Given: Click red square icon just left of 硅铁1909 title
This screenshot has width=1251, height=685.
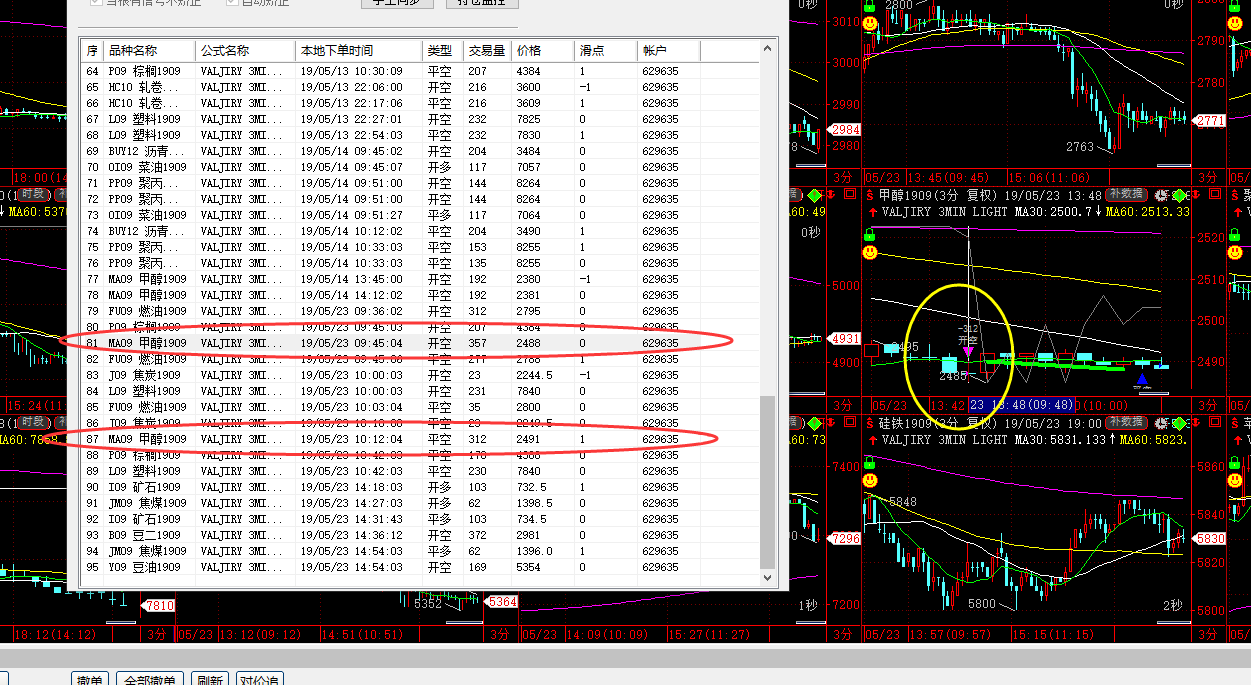Looking at the screenshot, I should coord(851,424).
